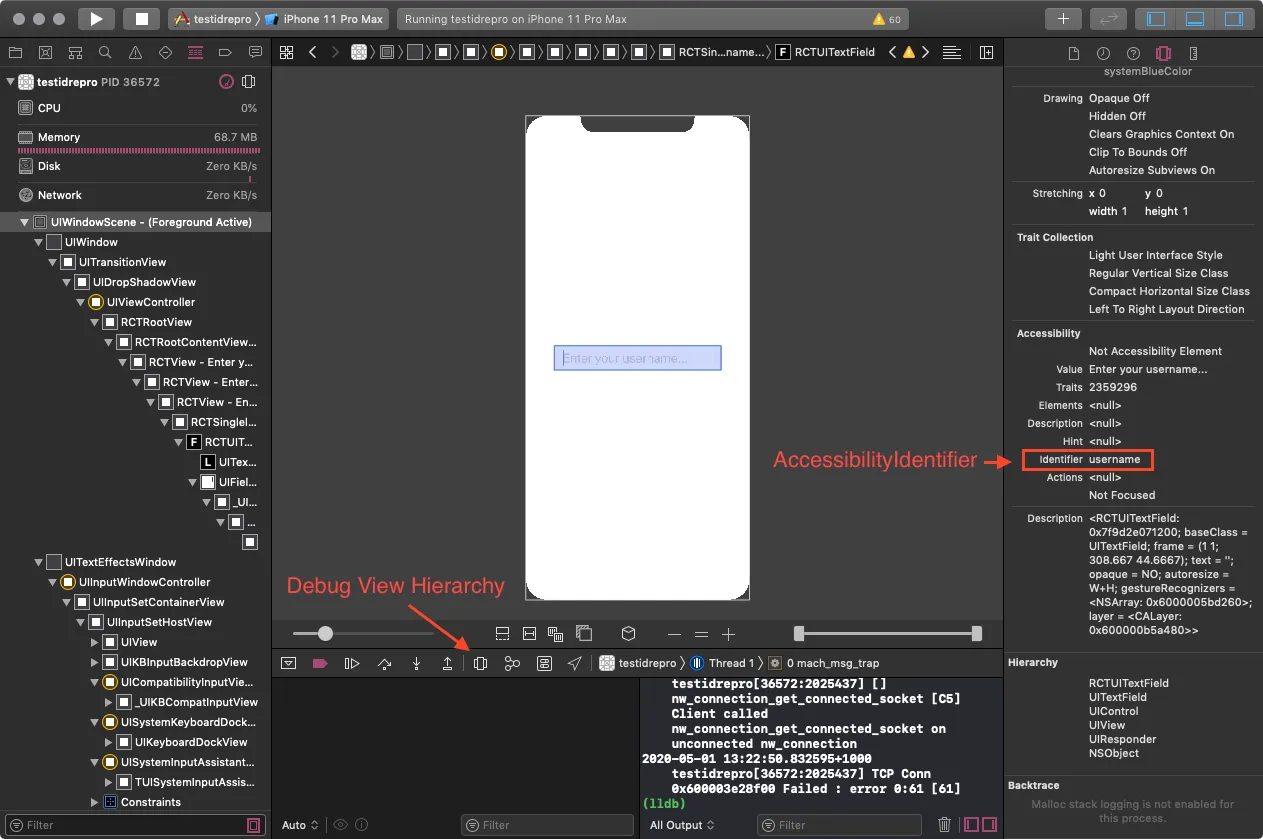Click the 3D orient cube icon
This screenshot has height=839, width=1263.
628,633
